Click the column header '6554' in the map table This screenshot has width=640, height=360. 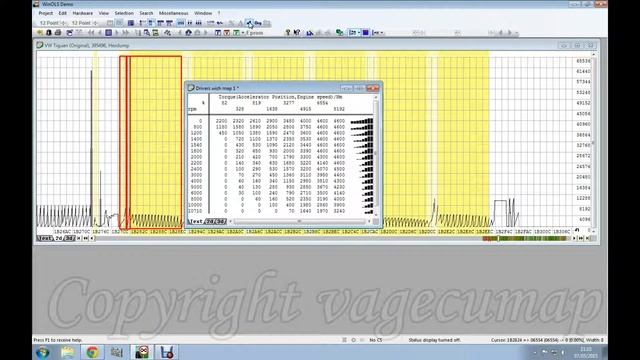pos(322,103)
